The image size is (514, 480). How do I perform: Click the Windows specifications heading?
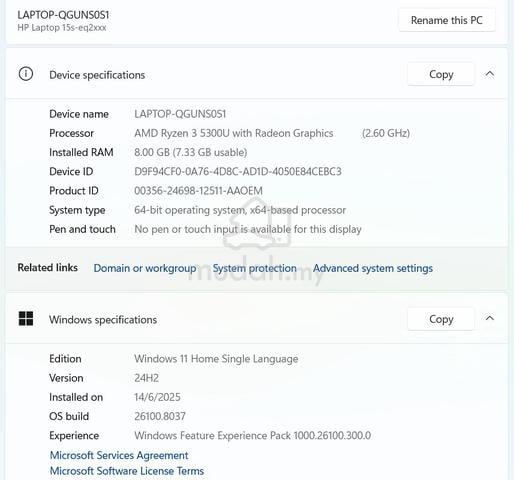(x=103, y=320)
